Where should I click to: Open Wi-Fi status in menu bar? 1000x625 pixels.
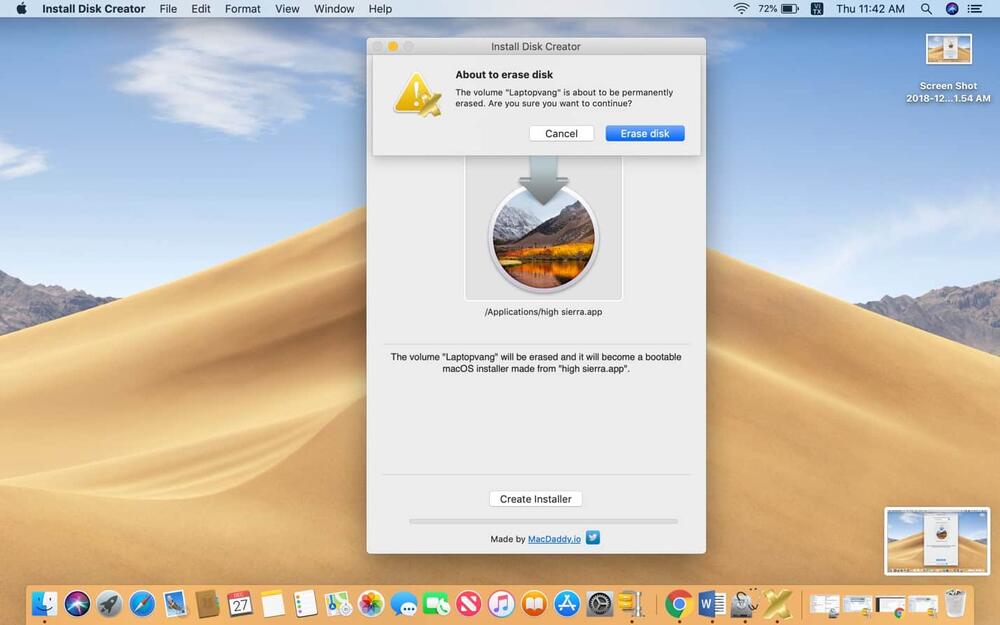point(741,9)
